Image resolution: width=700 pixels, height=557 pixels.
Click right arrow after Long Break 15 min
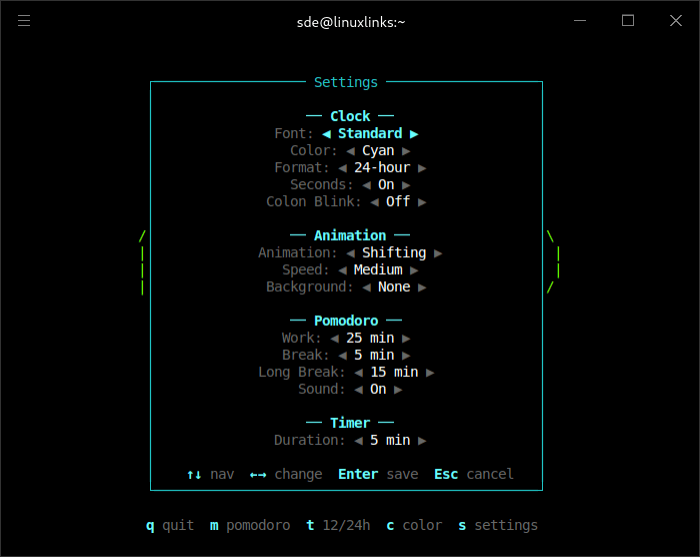[430, 373]
